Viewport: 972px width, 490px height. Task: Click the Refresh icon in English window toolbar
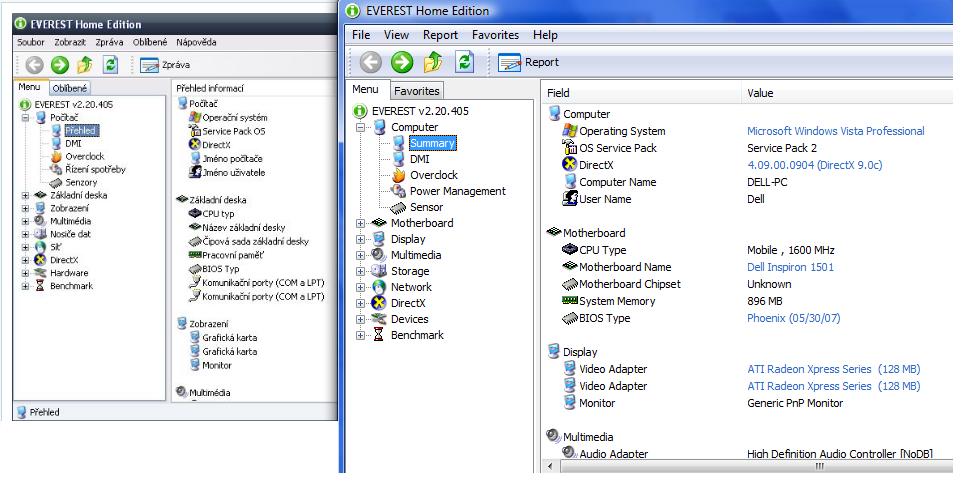coord(464,62)
